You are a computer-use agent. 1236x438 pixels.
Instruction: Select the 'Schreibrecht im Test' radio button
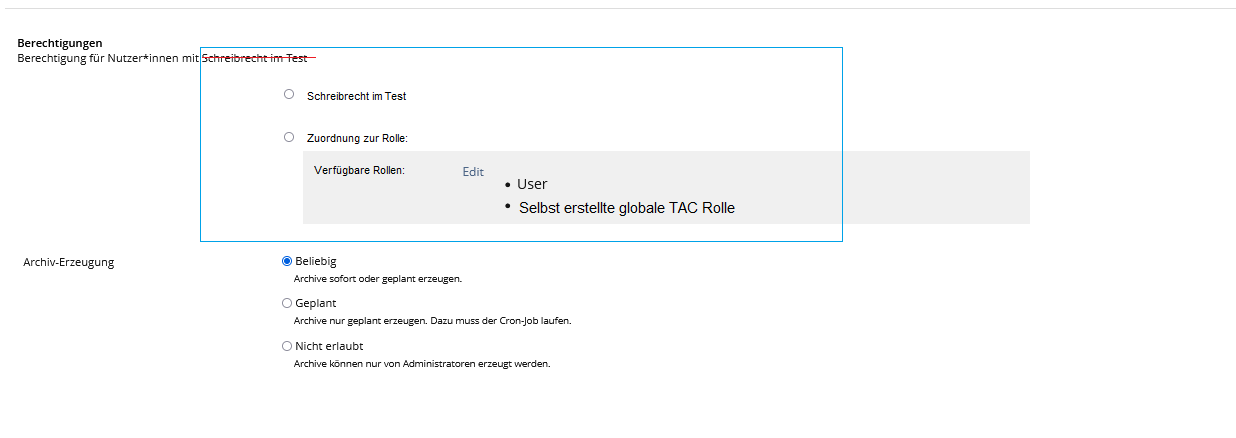point(289,94)
